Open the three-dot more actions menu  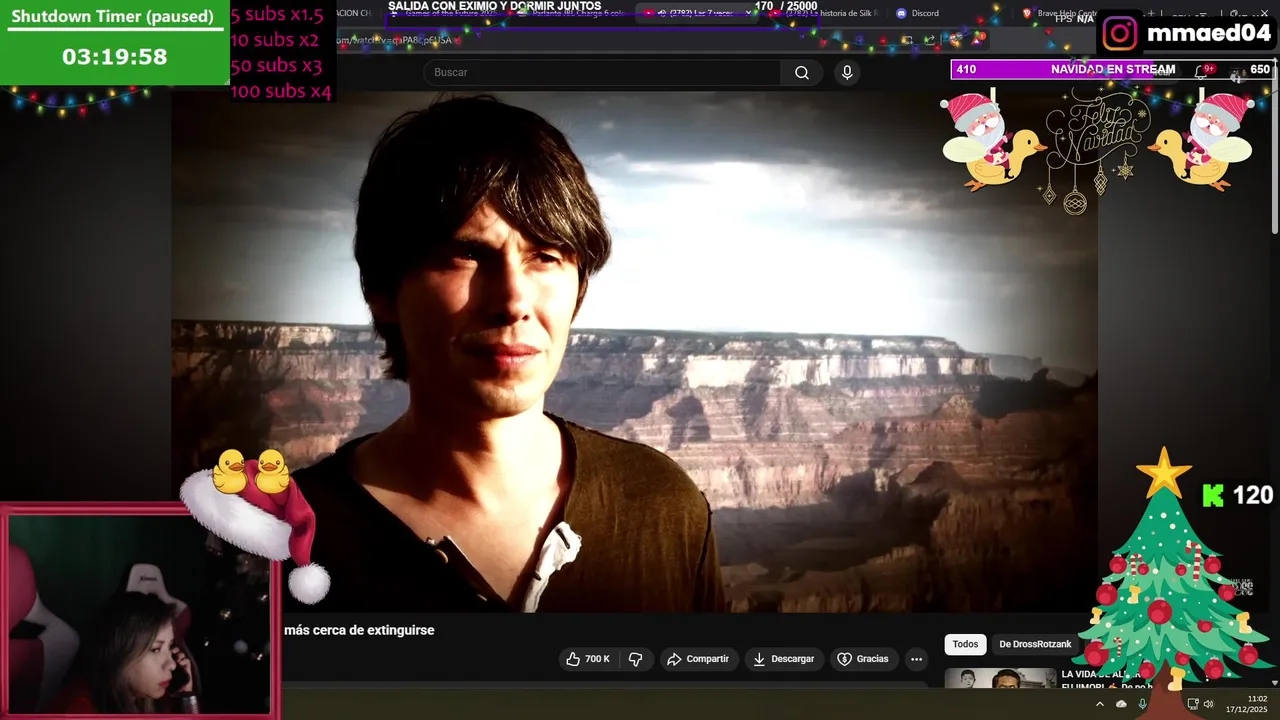point(916,659)
